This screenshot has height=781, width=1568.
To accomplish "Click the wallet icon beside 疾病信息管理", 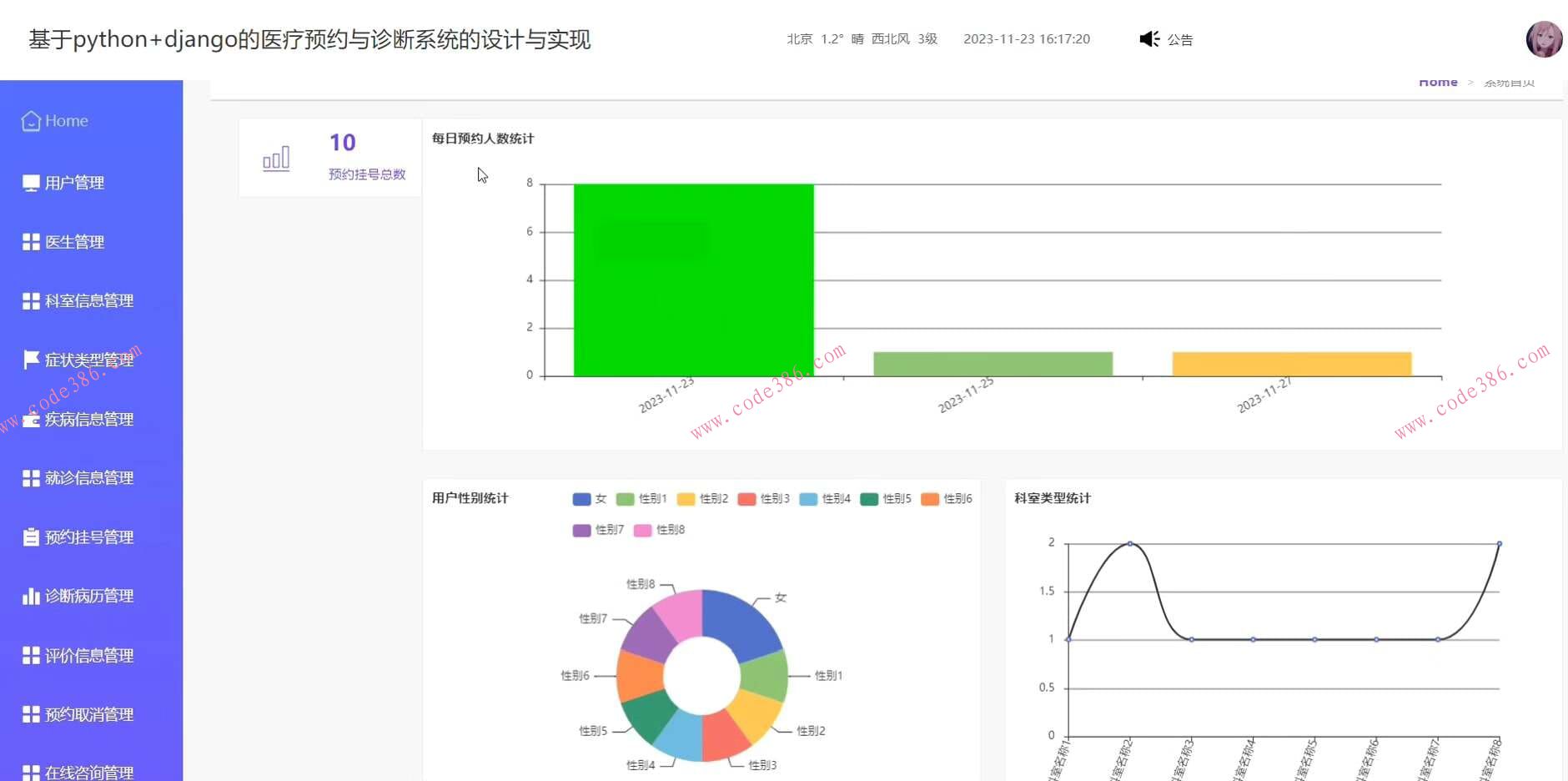I will coord(31,420).
